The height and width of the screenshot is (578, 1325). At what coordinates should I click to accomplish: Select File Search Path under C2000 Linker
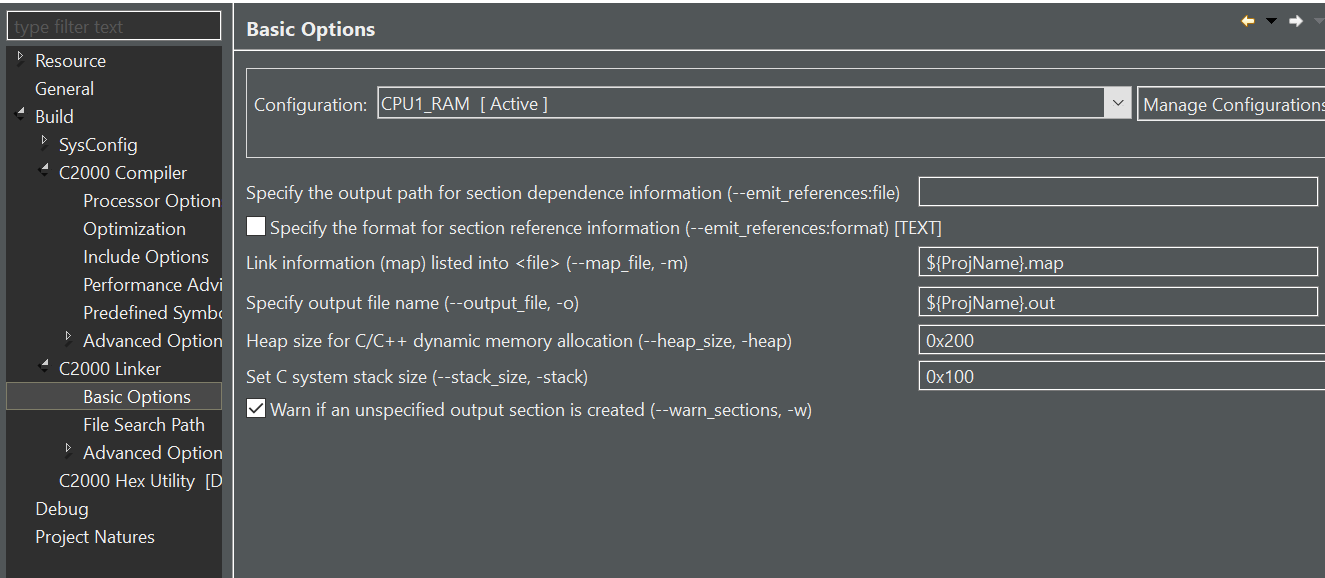tap(143, 424)
